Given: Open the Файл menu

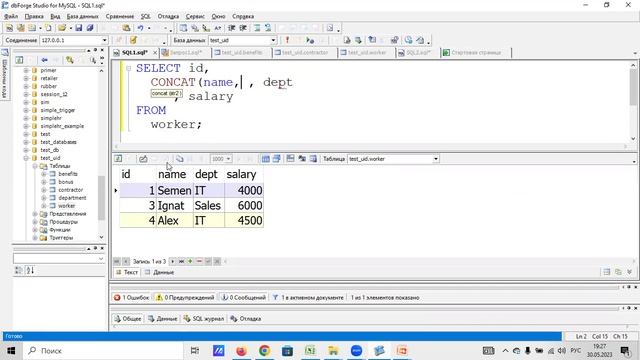Looking at the screenshot, I should [11, 16].
